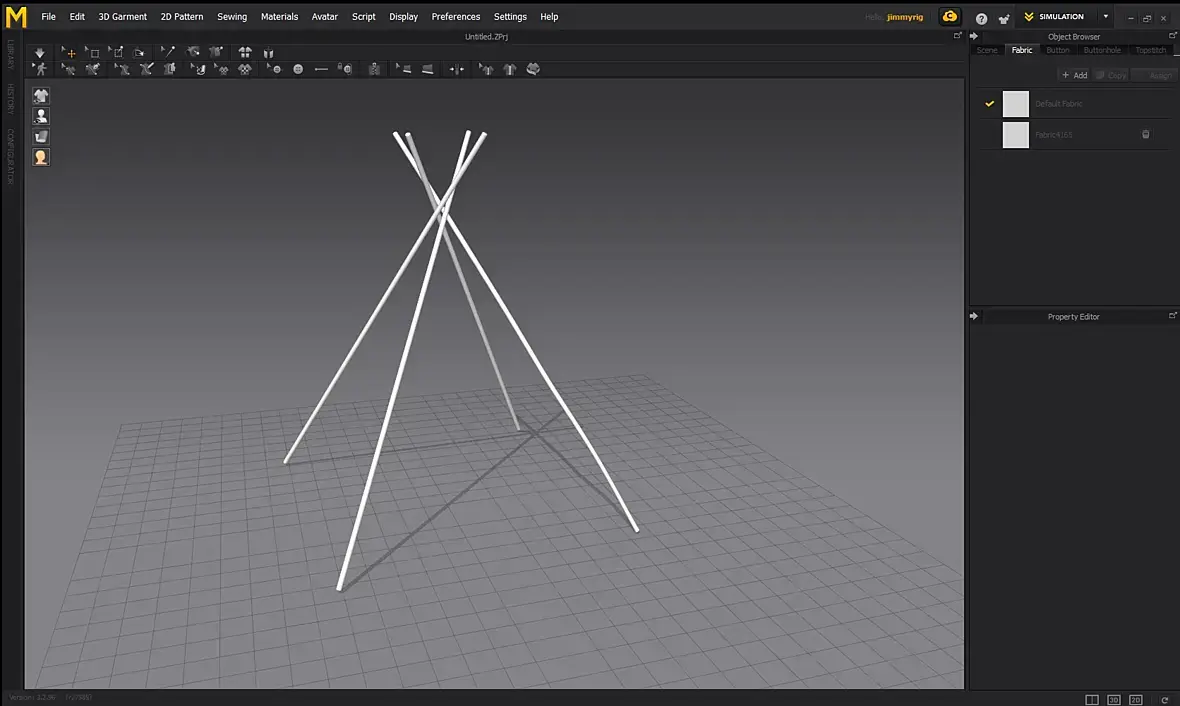Collapse the Property Editor panel arrow
Viewport: 1180px width, 706px height.
(x=974, y=316)
